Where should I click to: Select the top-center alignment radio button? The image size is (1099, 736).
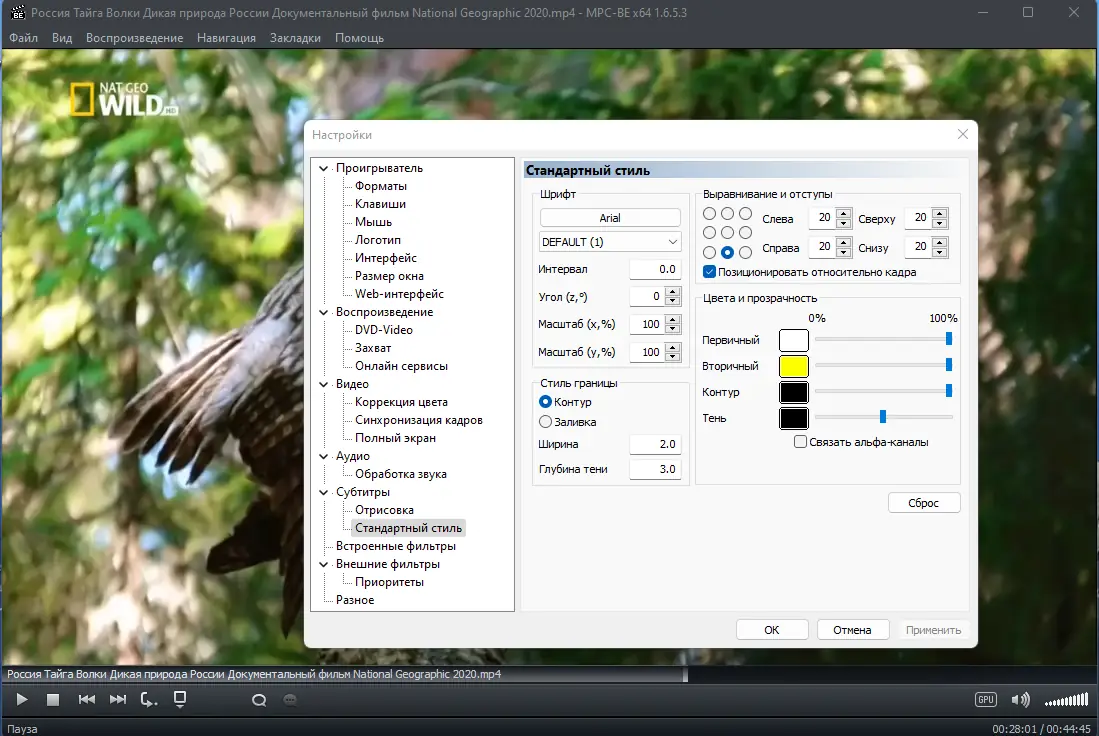click(x=728, y=214)
